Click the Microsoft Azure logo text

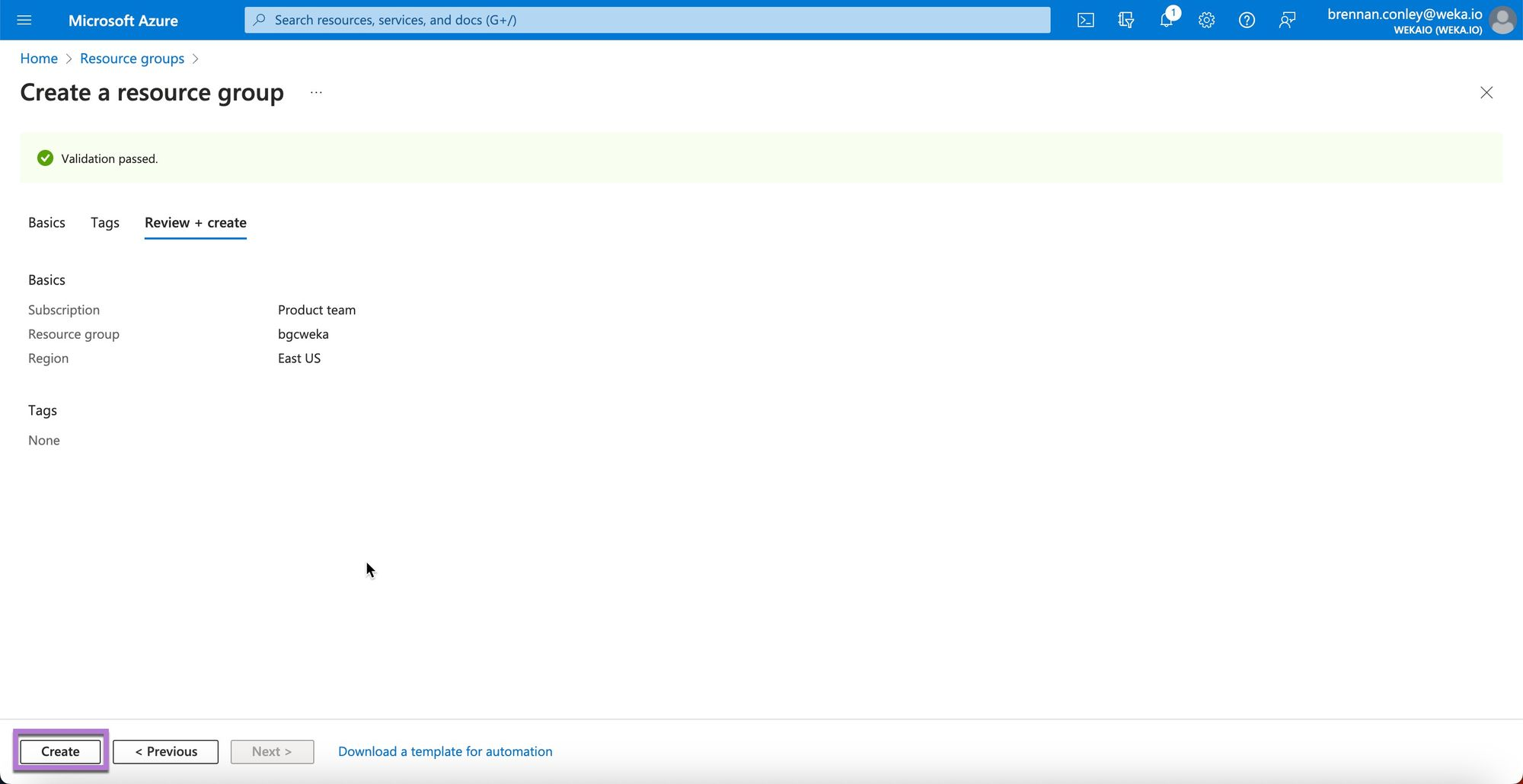(x=123, y=21)
